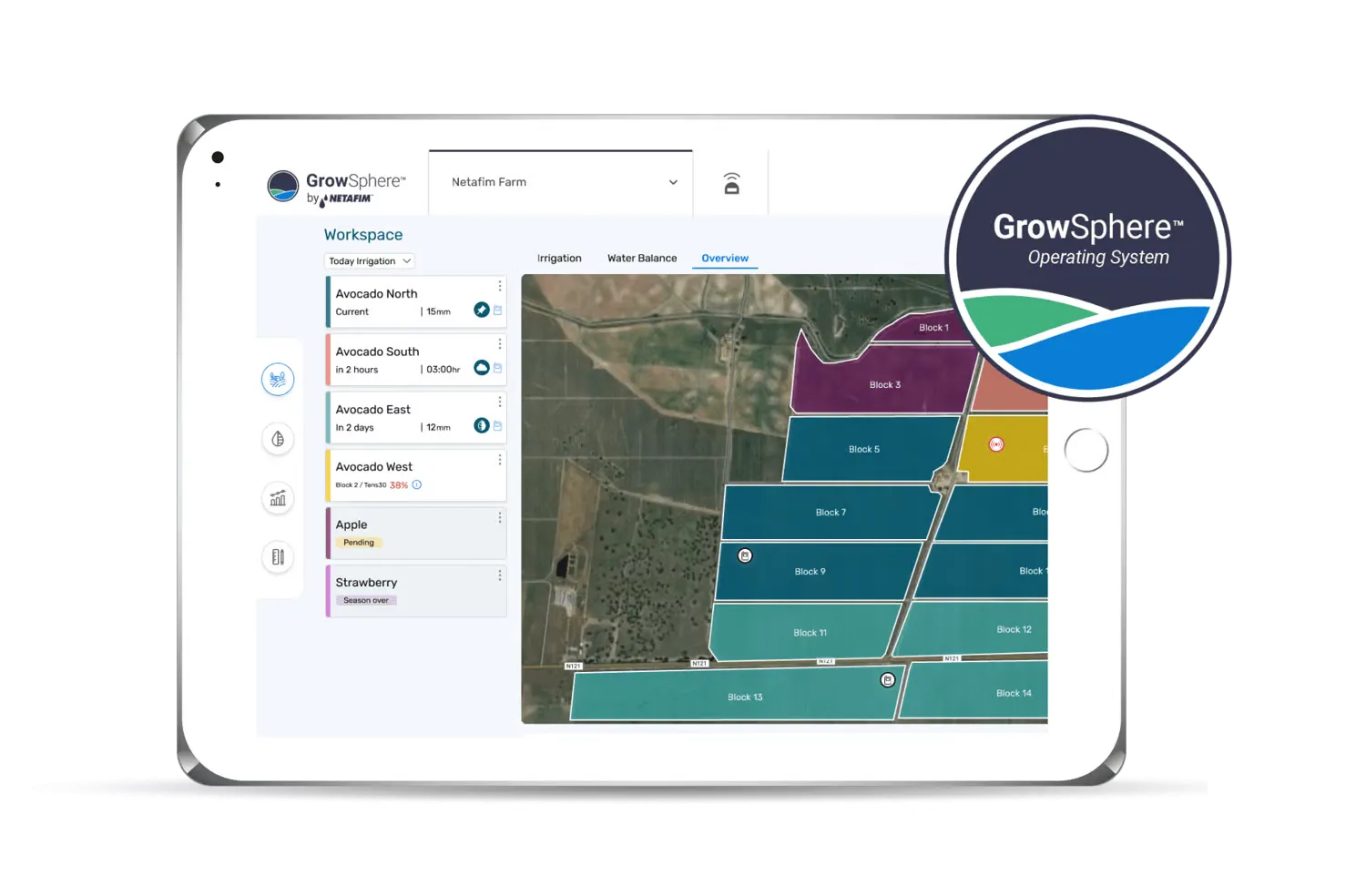Open the note icon on Avocado North
This screenshot has height=896, width=1366.
[498, 311]
